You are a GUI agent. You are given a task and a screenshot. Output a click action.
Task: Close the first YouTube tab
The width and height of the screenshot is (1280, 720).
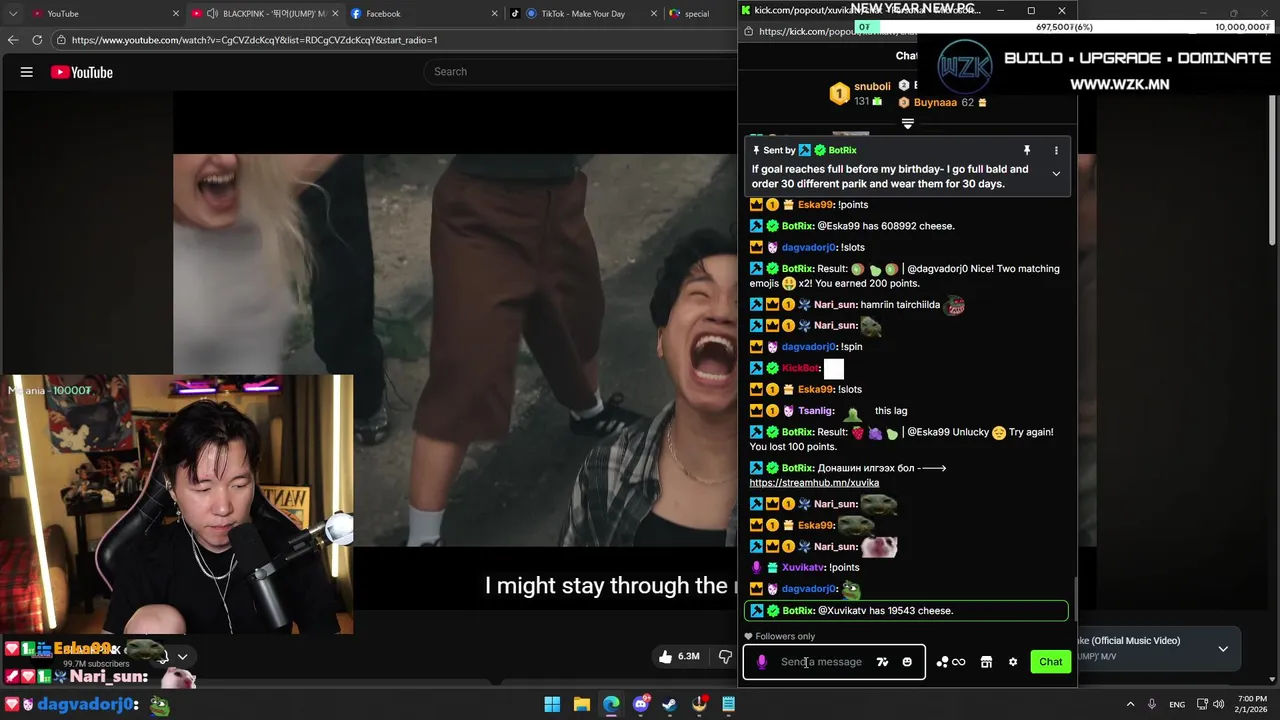point(176,14)
